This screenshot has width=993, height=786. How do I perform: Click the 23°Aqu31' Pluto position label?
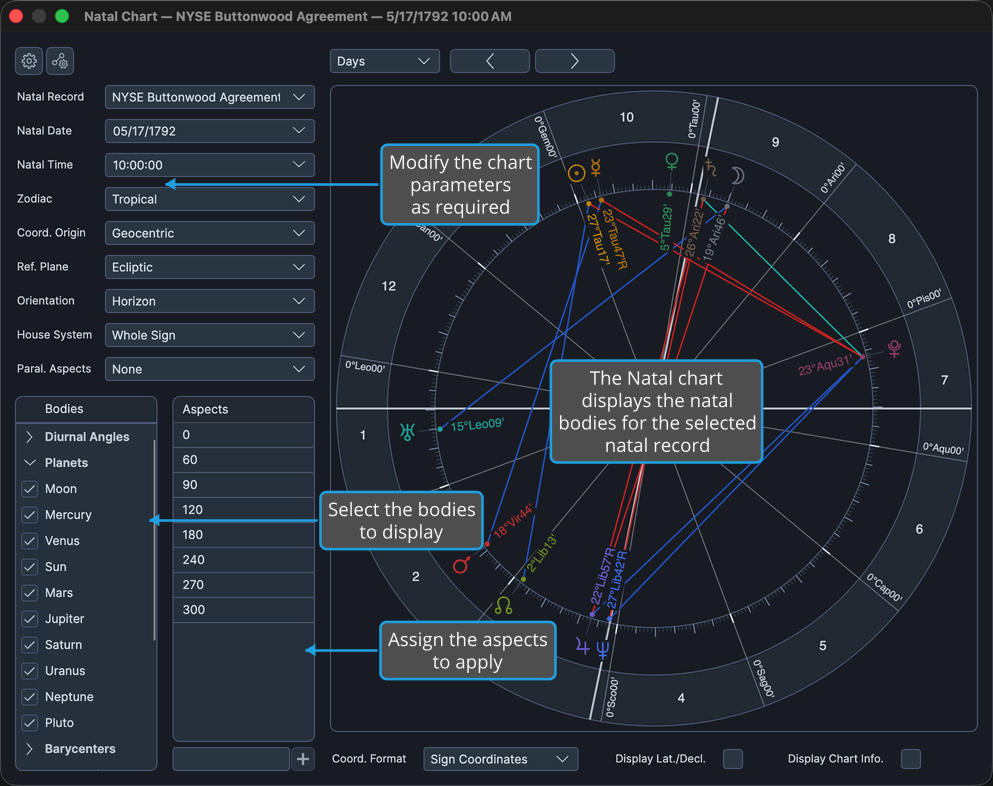click(825, 366)
